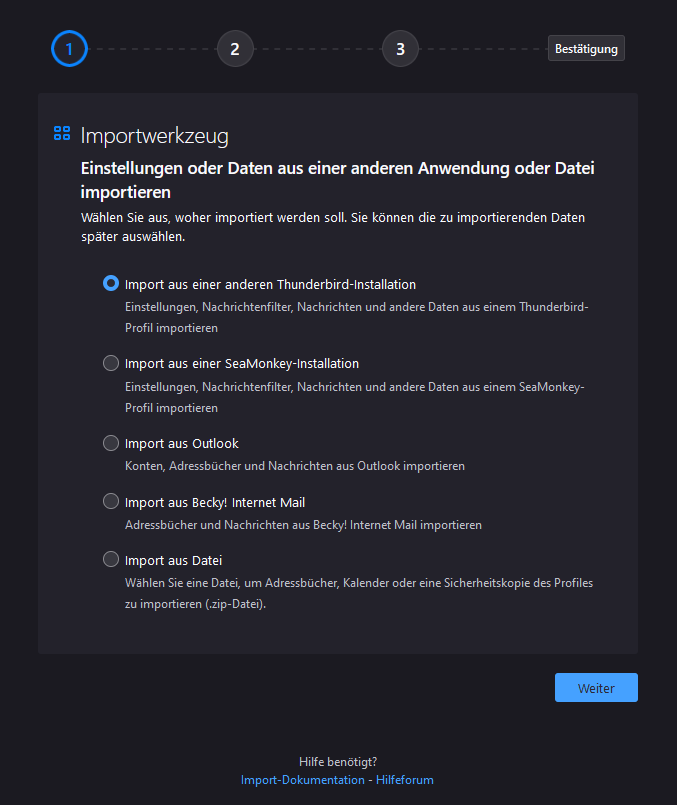Click the Thunderbird-Profil importieren description text

(x=357, y=317)
